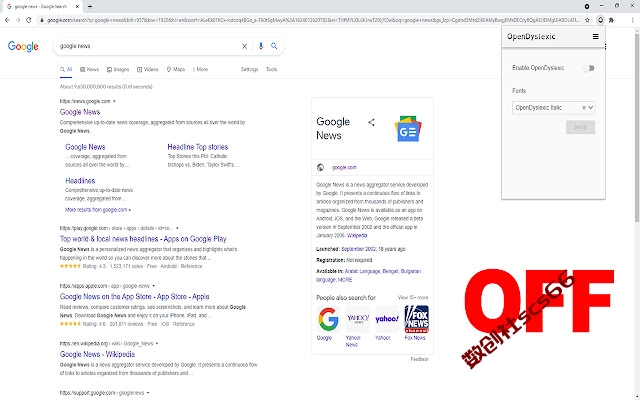Clear the OpenDyslexic Italic font selection

pyautogui.click(x=584, y=108)
